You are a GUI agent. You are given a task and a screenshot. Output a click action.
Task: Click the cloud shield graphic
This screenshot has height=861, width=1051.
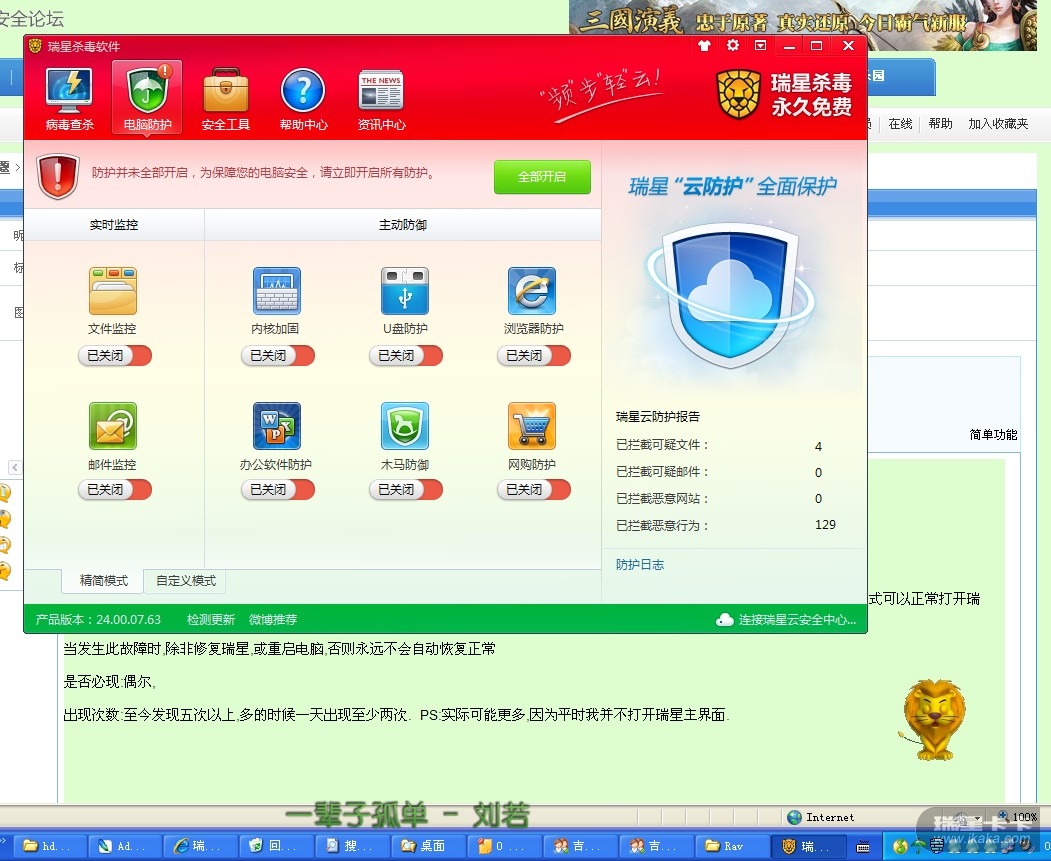coord(731,295)
